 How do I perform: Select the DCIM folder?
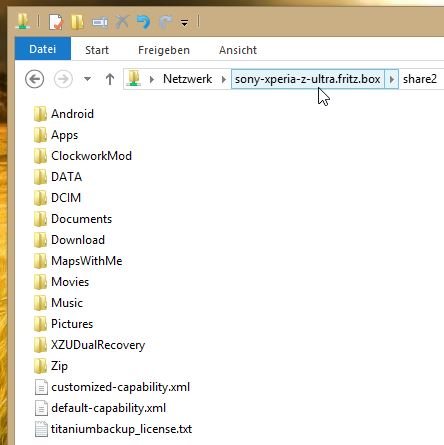point(57,198)
